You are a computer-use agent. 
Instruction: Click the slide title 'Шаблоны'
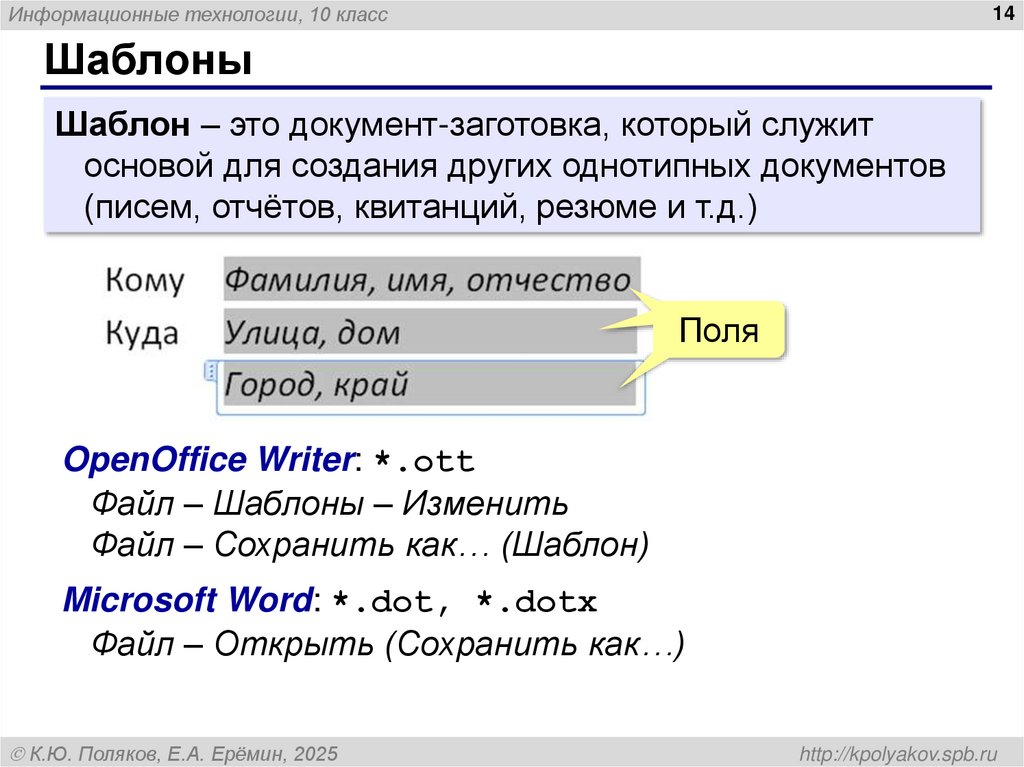coord(148,60)
